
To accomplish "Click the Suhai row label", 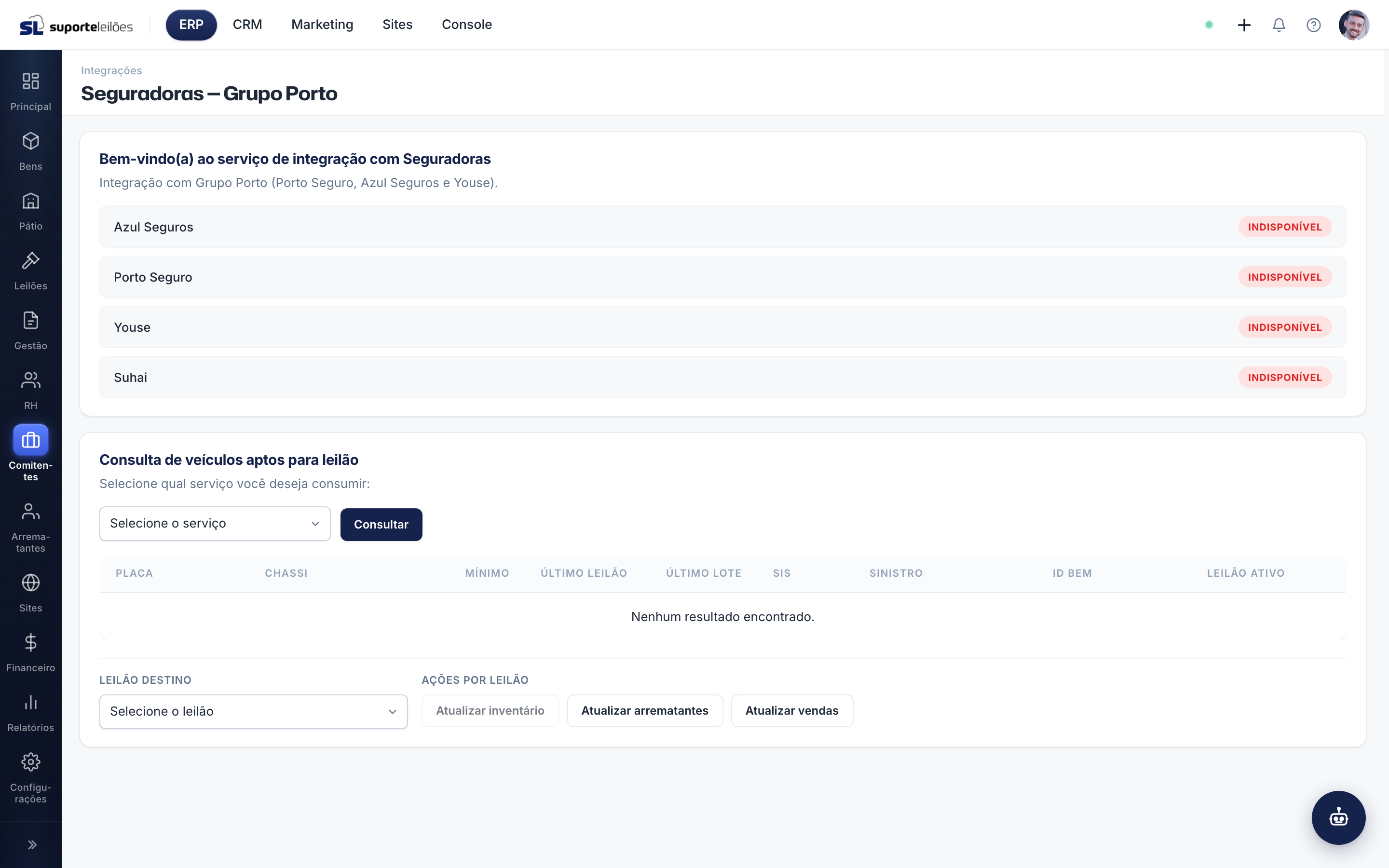I will click(130, 377).
